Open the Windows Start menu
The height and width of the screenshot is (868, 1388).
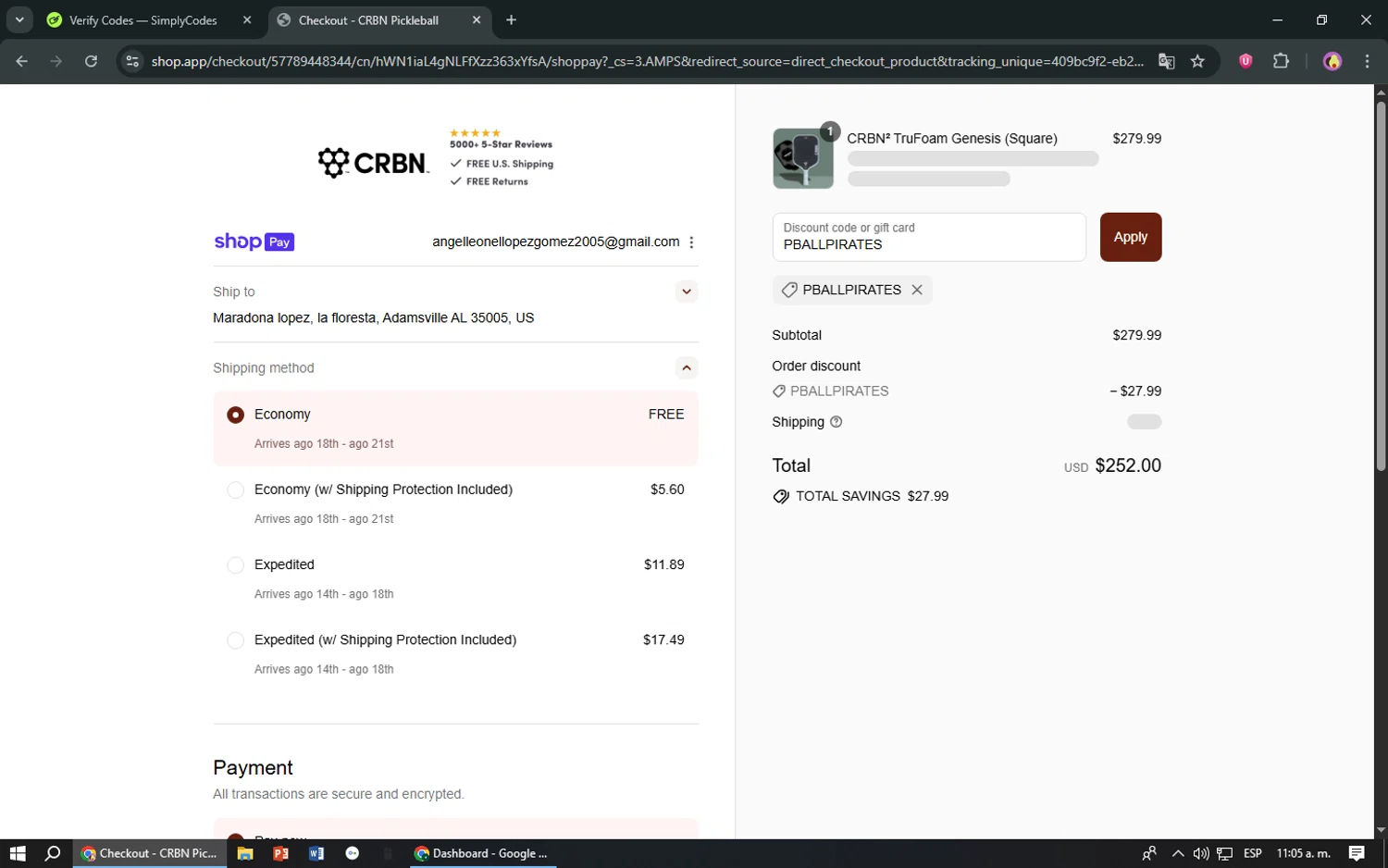click(x=18, y=853)
